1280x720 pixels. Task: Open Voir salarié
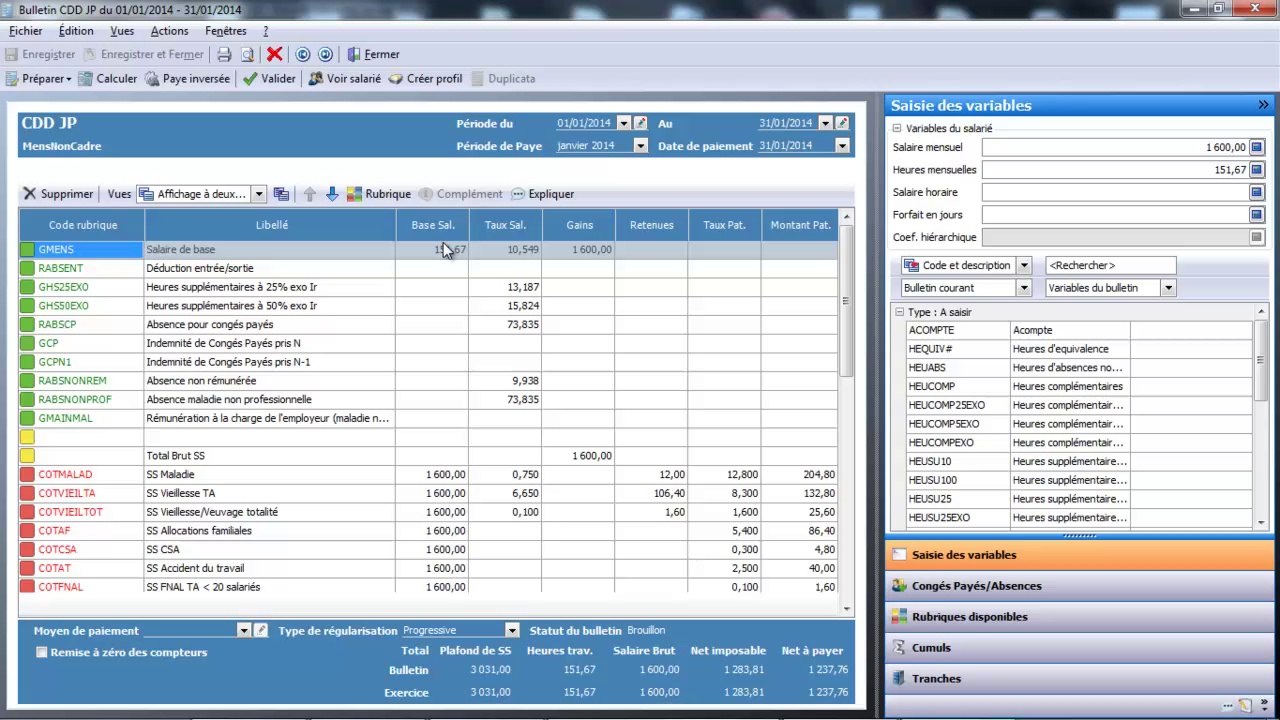[344, 79]
